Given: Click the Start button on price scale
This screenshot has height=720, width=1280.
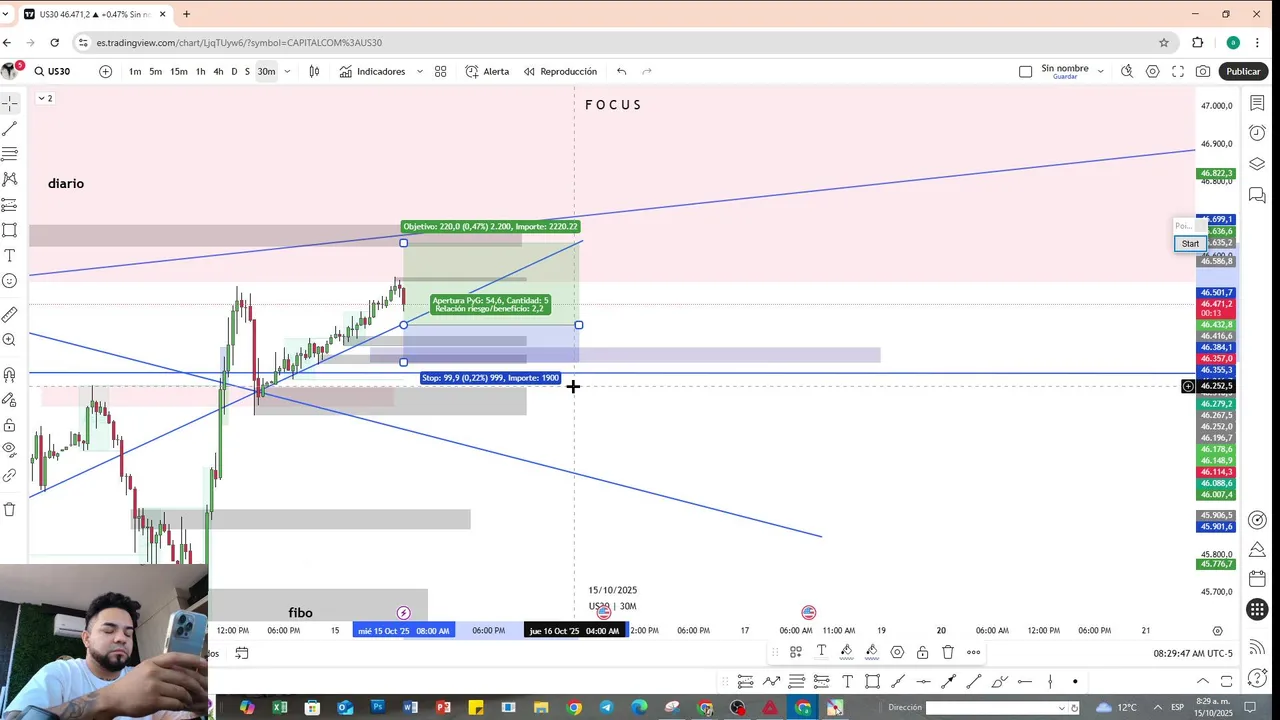Looking at the screenshot, I should pyautogui.click(x=1190, y=244).
